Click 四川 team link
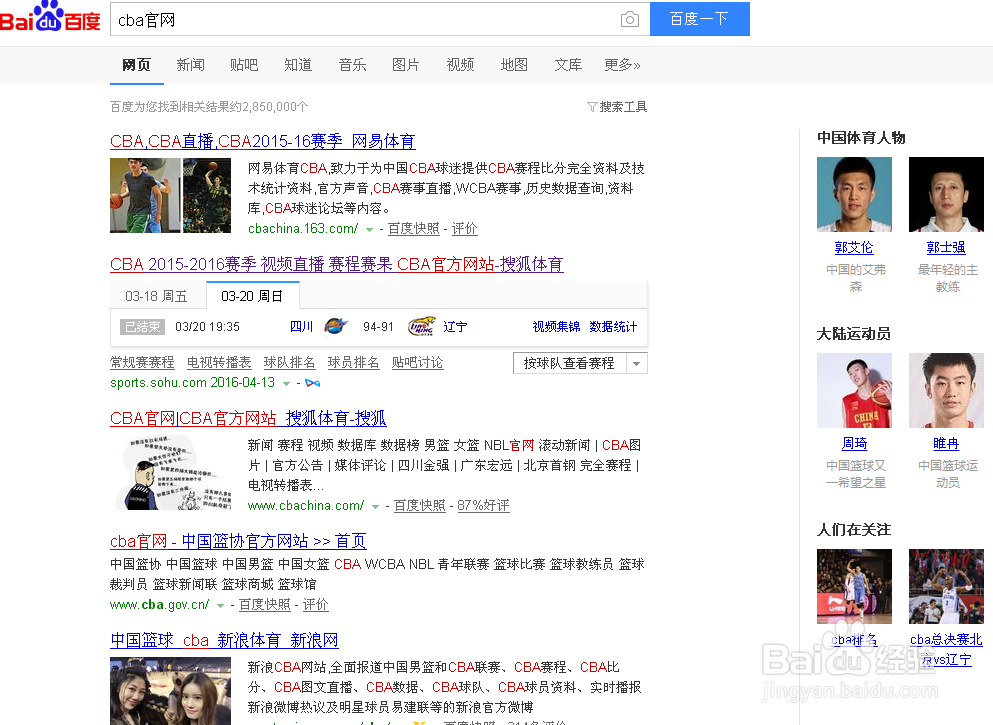Image resolution: width=993 pixels, height=725 pixels. (x=301, y=327)
